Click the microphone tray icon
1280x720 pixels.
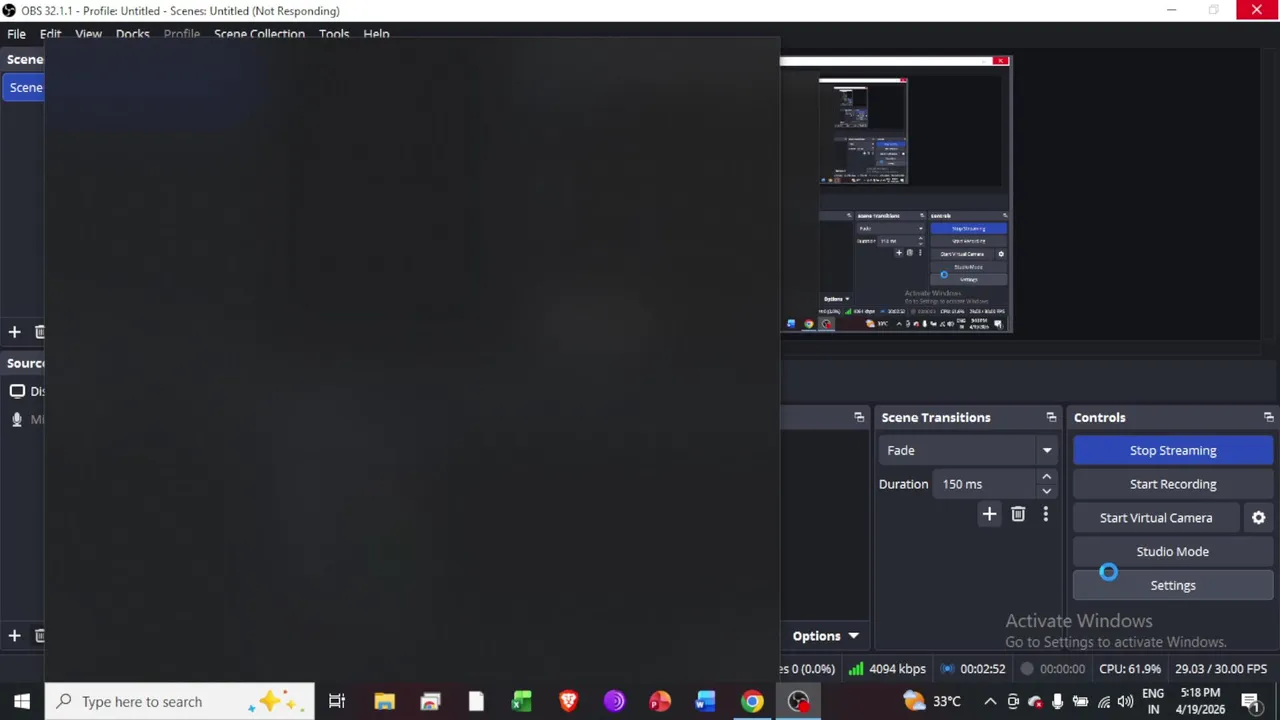[x=1058, y=702]
